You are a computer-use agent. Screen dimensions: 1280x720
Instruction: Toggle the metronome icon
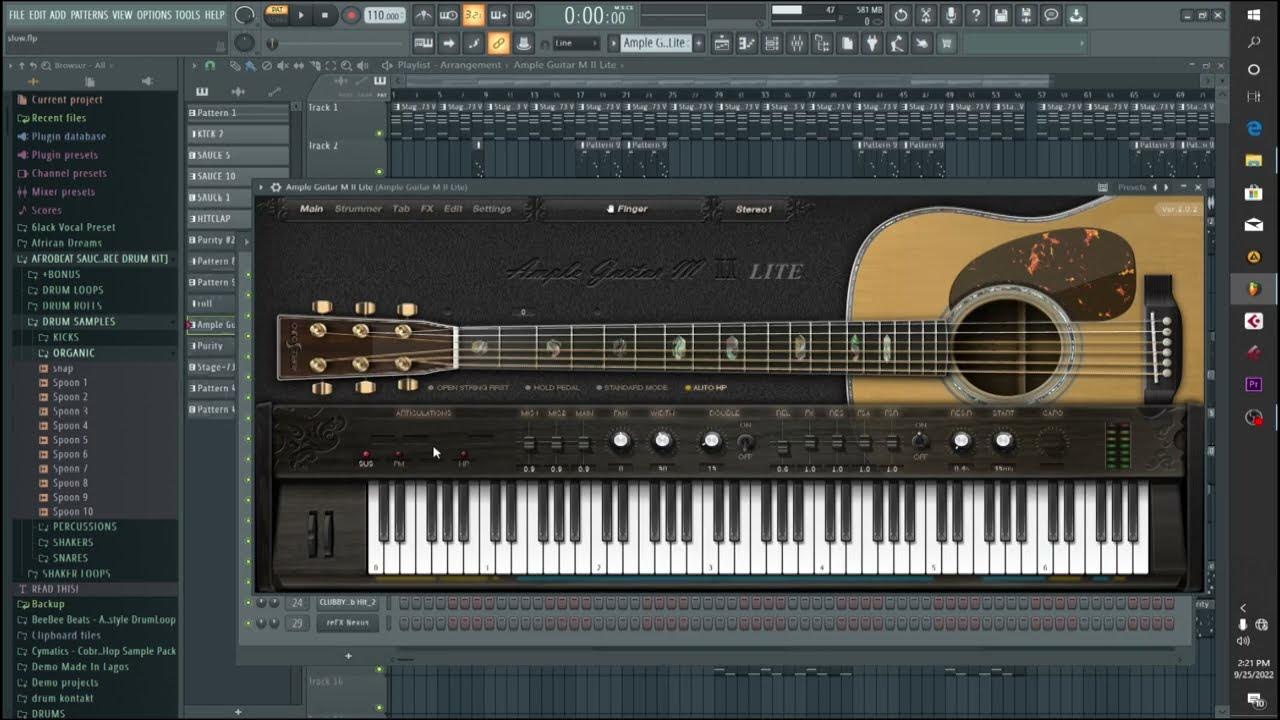[424, 15]
